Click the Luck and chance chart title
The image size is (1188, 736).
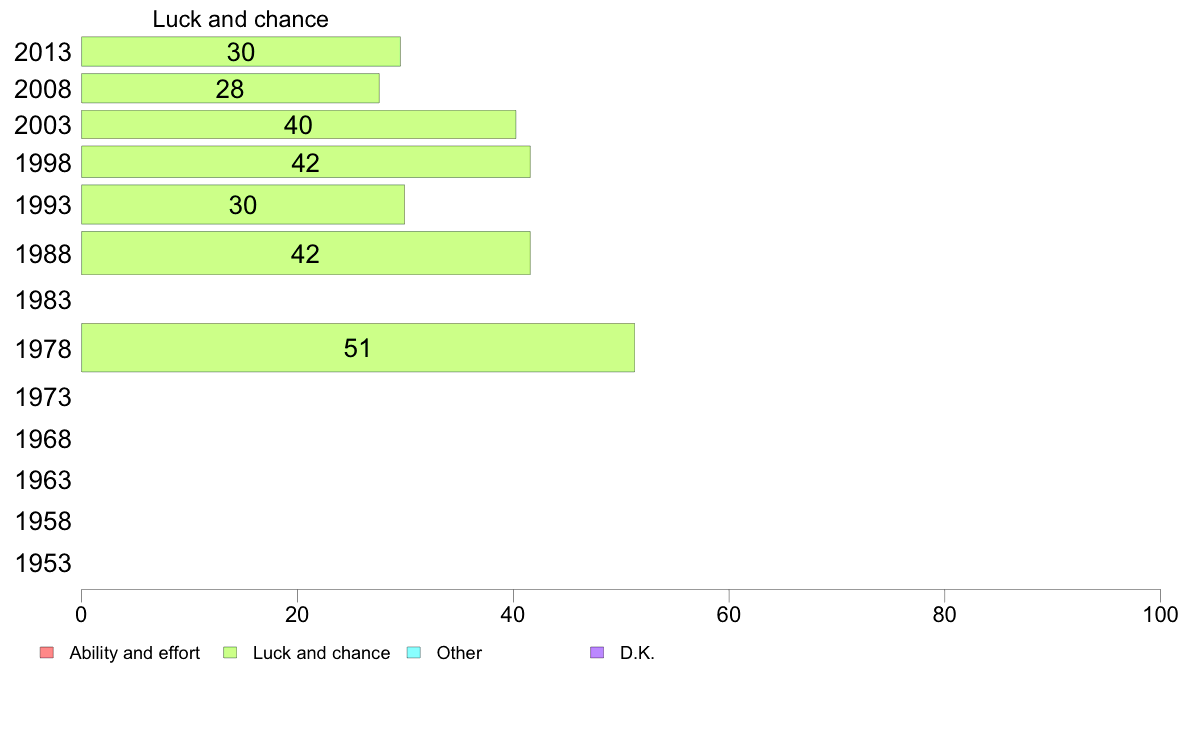[240, 19]
